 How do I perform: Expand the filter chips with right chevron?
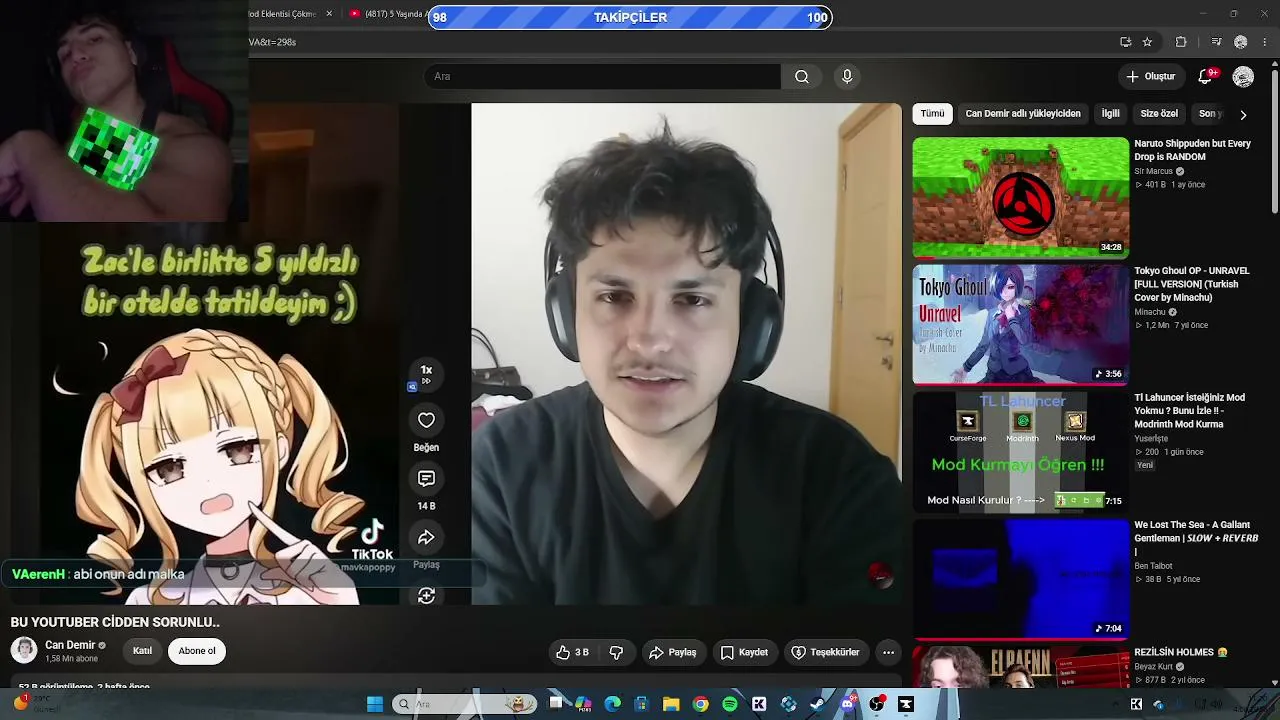point(1243,114)
